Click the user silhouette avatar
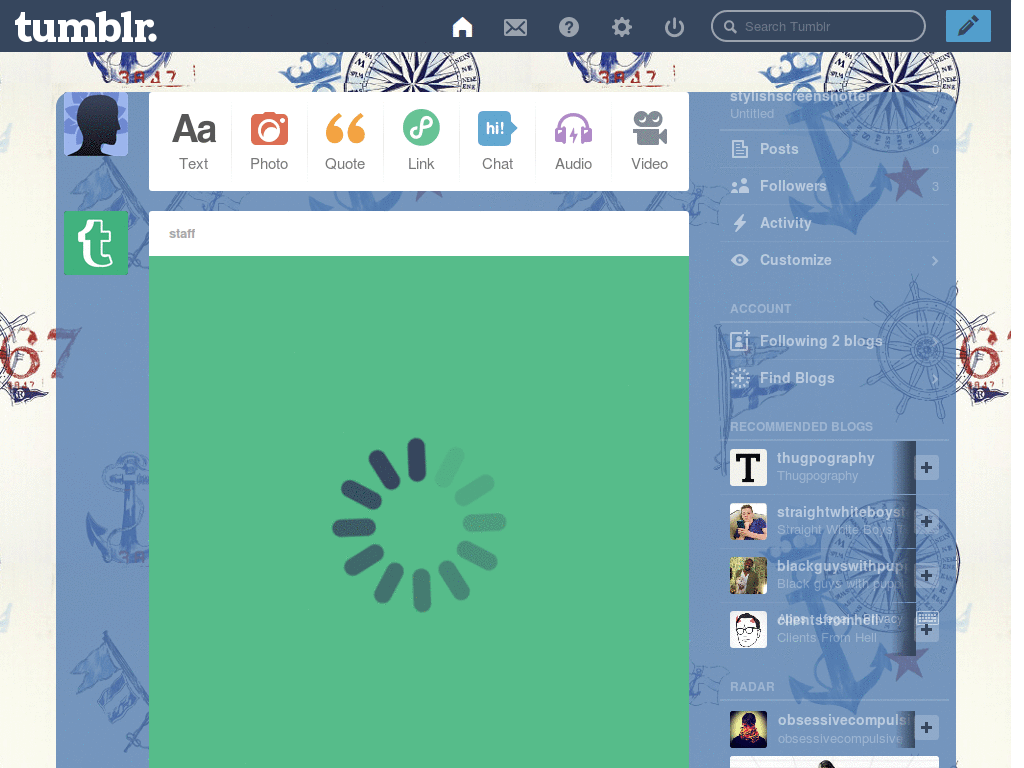Image resolution: width=1024 pixels, height=768 pixels. tap(96, 124)
